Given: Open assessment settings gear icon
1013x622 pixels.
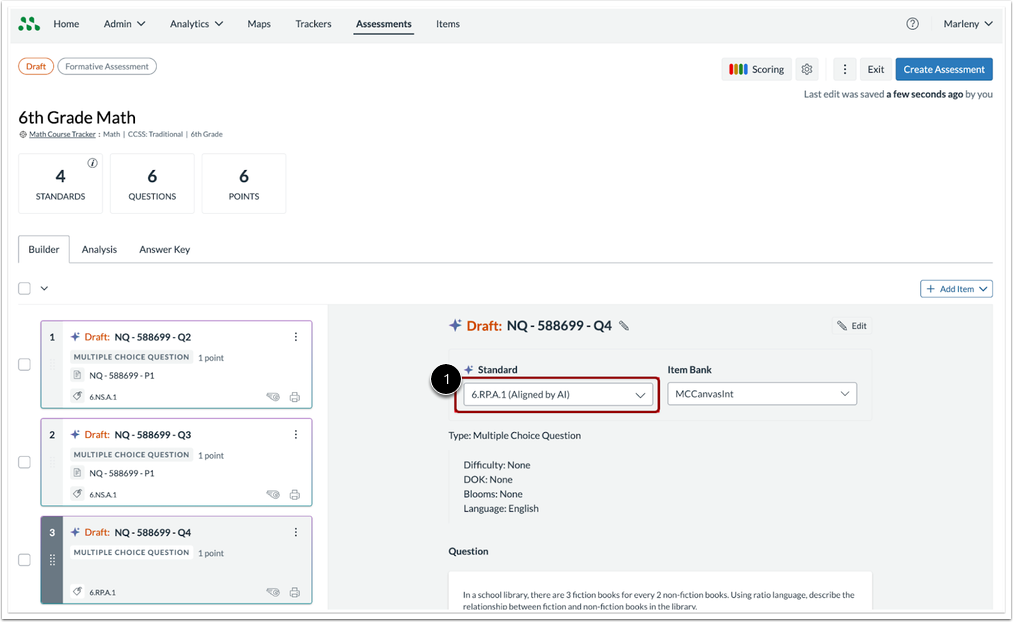Looking at the screenshot, I should [807, 69].
